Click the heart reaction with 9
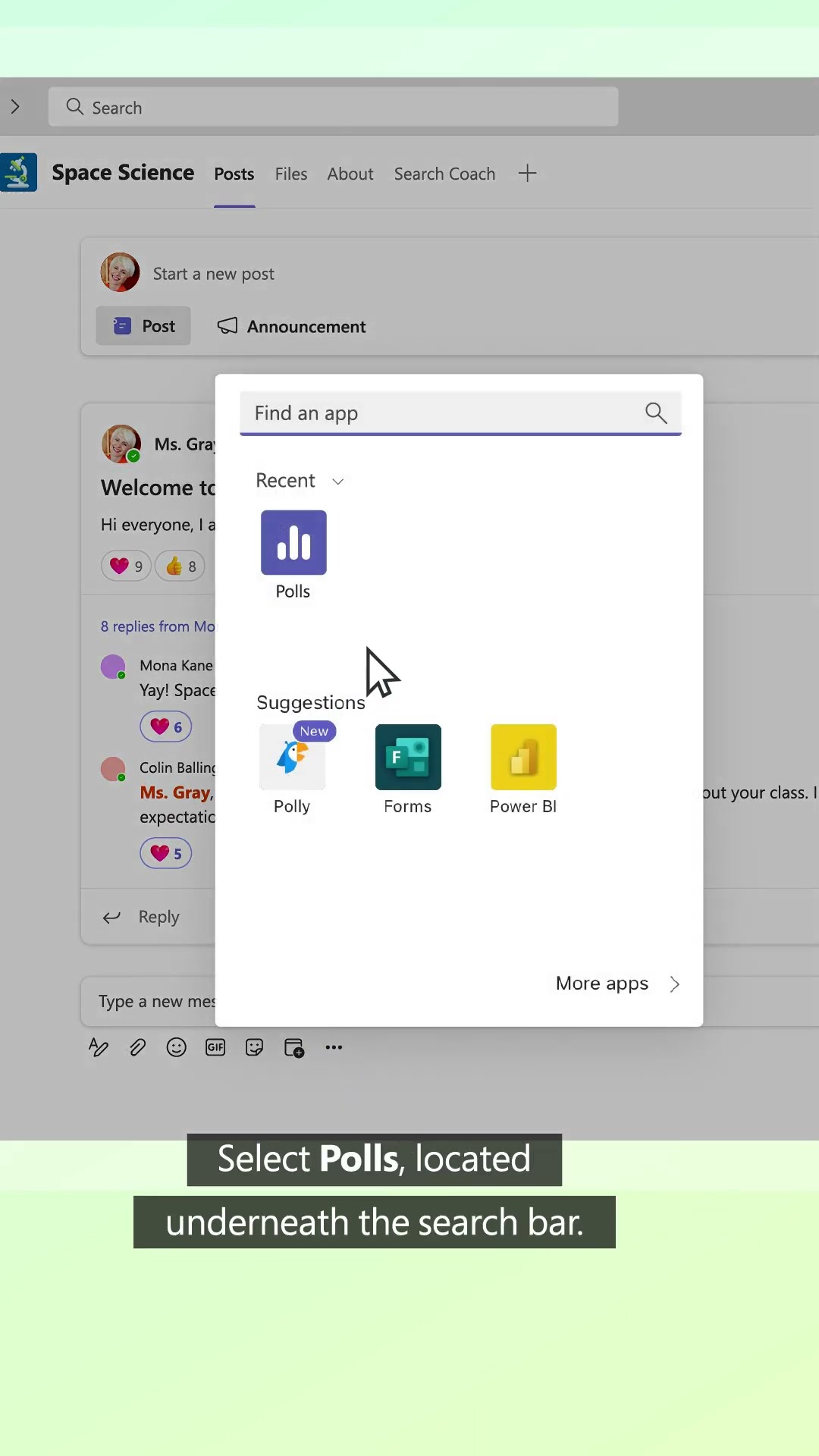 [x=126, y=566]
